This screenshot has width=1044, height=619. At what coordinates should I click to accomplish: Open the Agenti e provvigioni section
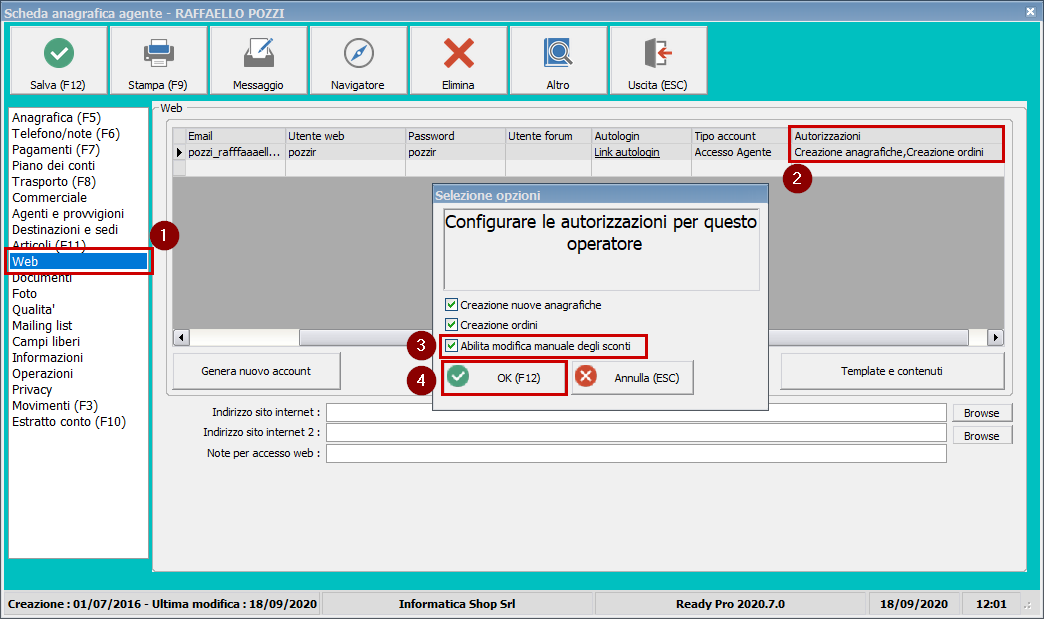tap(68, 214)
